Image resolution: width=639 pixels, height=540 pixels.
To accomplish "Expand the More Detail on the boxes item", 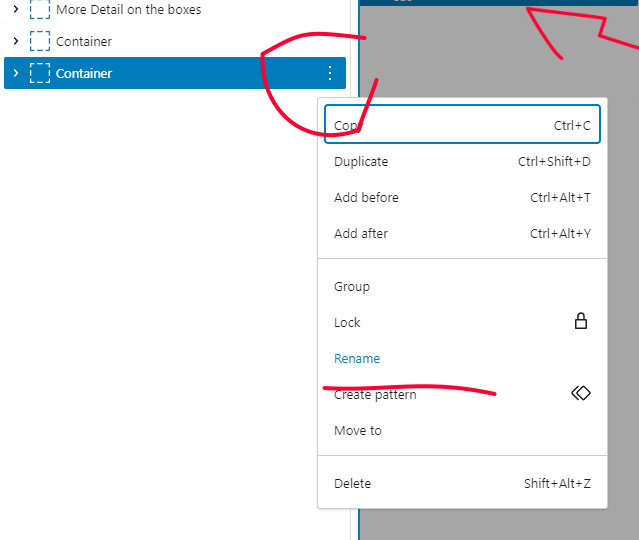I will pos(15,10).
